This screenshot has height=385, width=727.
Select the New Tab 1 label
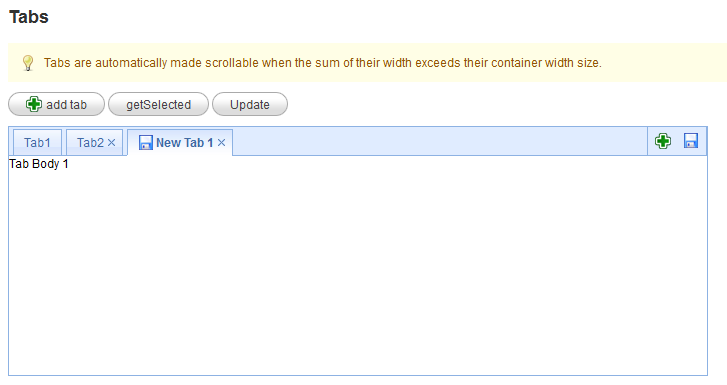pyautogui.click(x=185, y=142)
